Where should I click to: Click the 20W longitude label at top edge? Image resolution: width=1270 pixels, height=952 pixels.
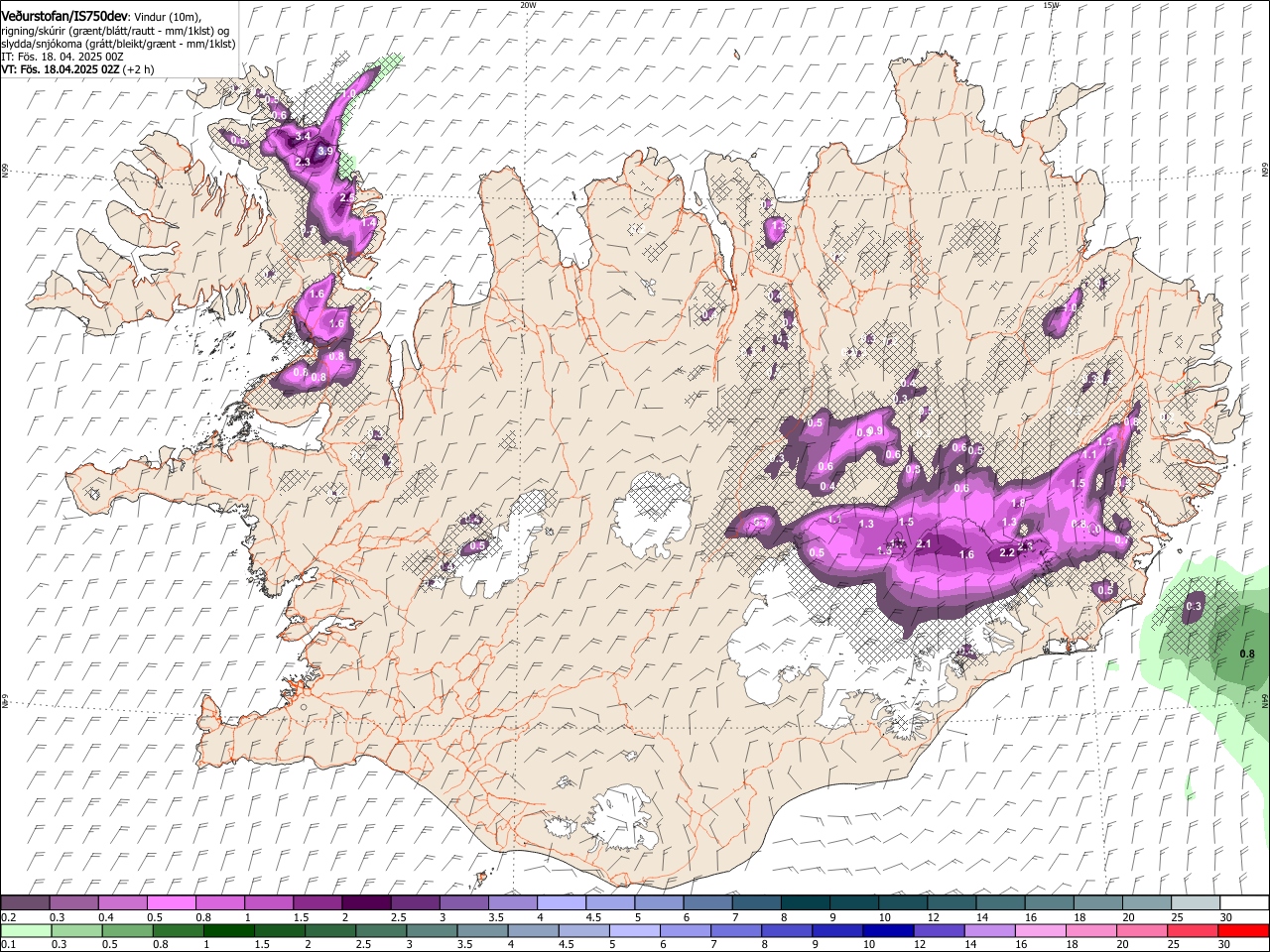(x=528, y=5)
